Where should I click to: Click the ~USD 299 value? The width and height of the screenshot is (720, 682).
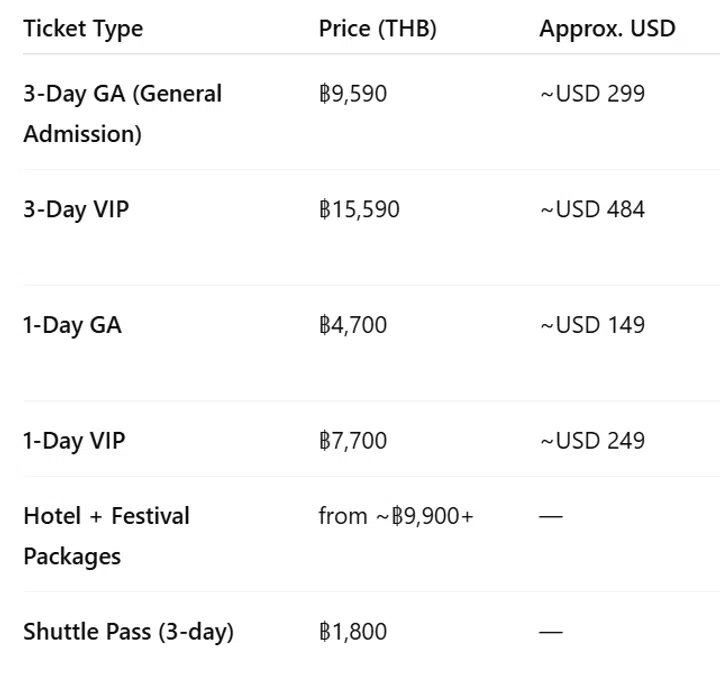(x=592, y=94)
